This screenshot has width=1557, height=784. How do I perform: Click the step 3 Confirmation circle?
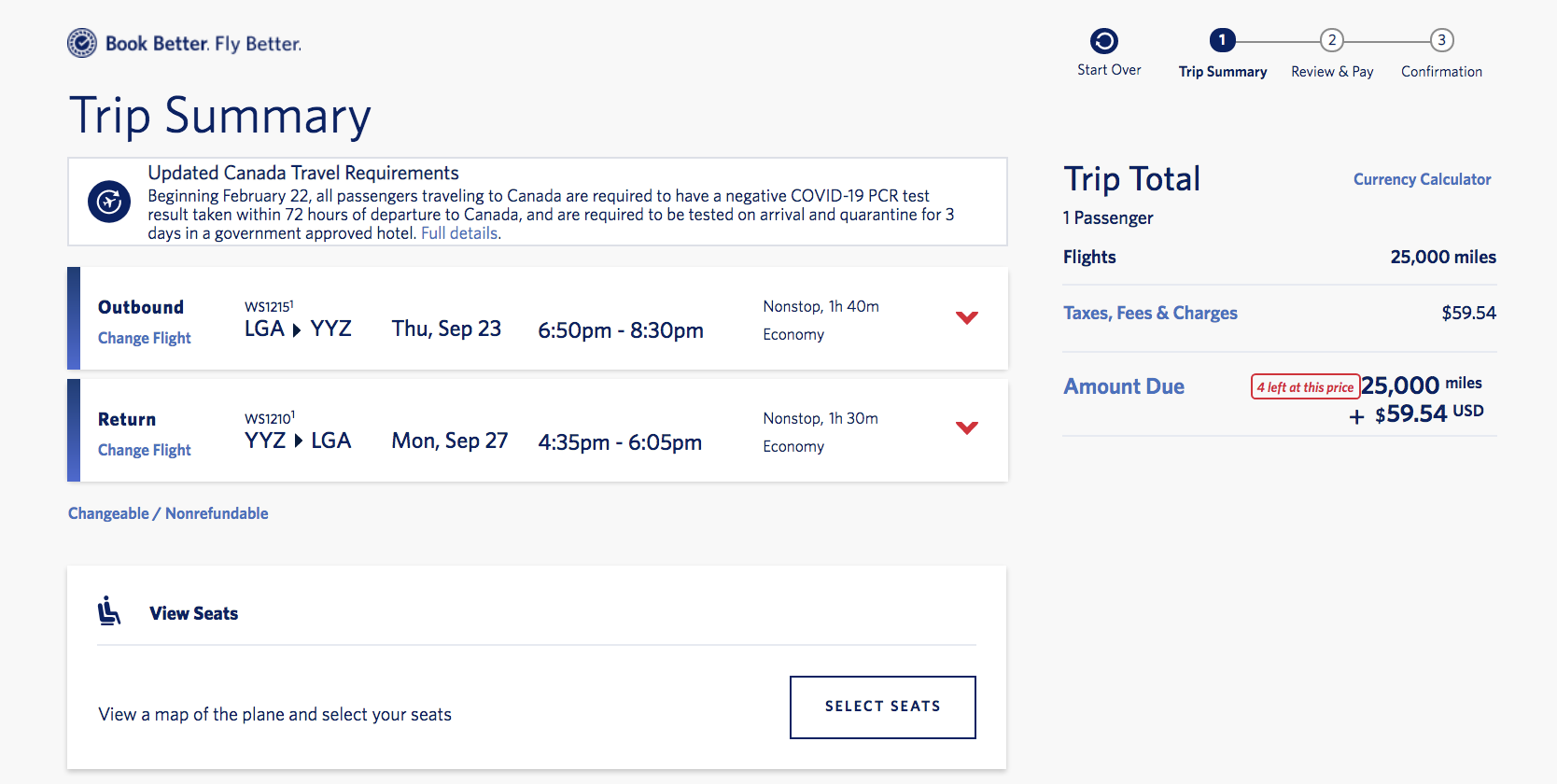pos(1441,40)
